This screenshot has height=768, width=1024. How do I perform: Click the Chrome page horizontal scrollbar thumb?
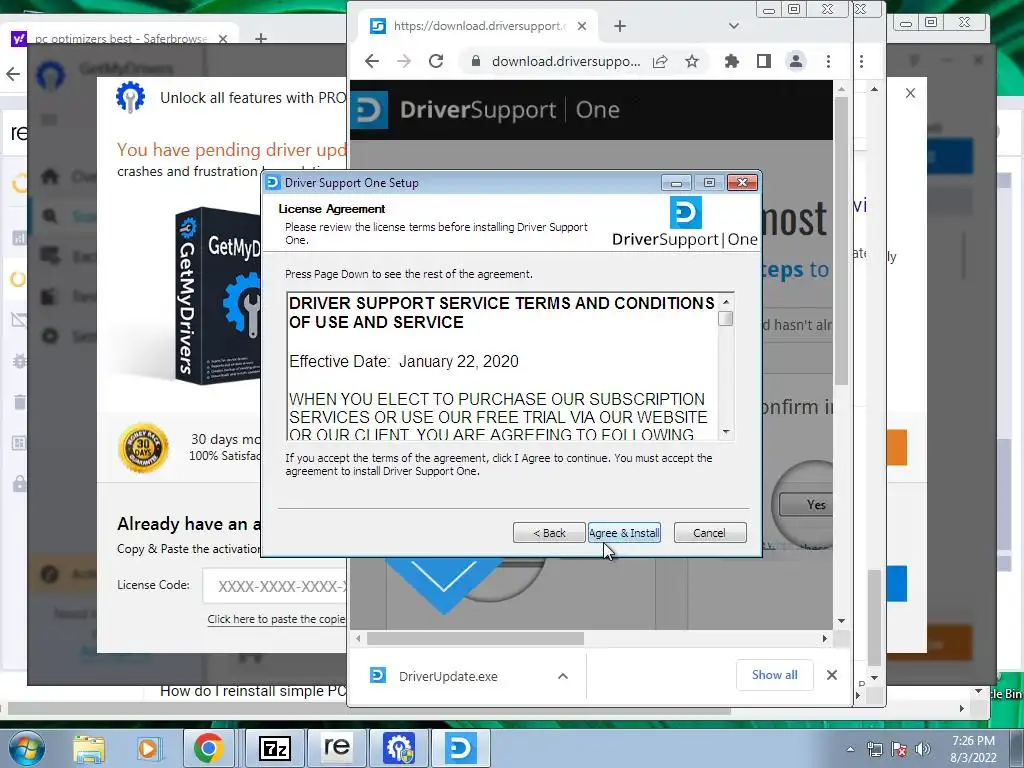click(x=475, y=638)
